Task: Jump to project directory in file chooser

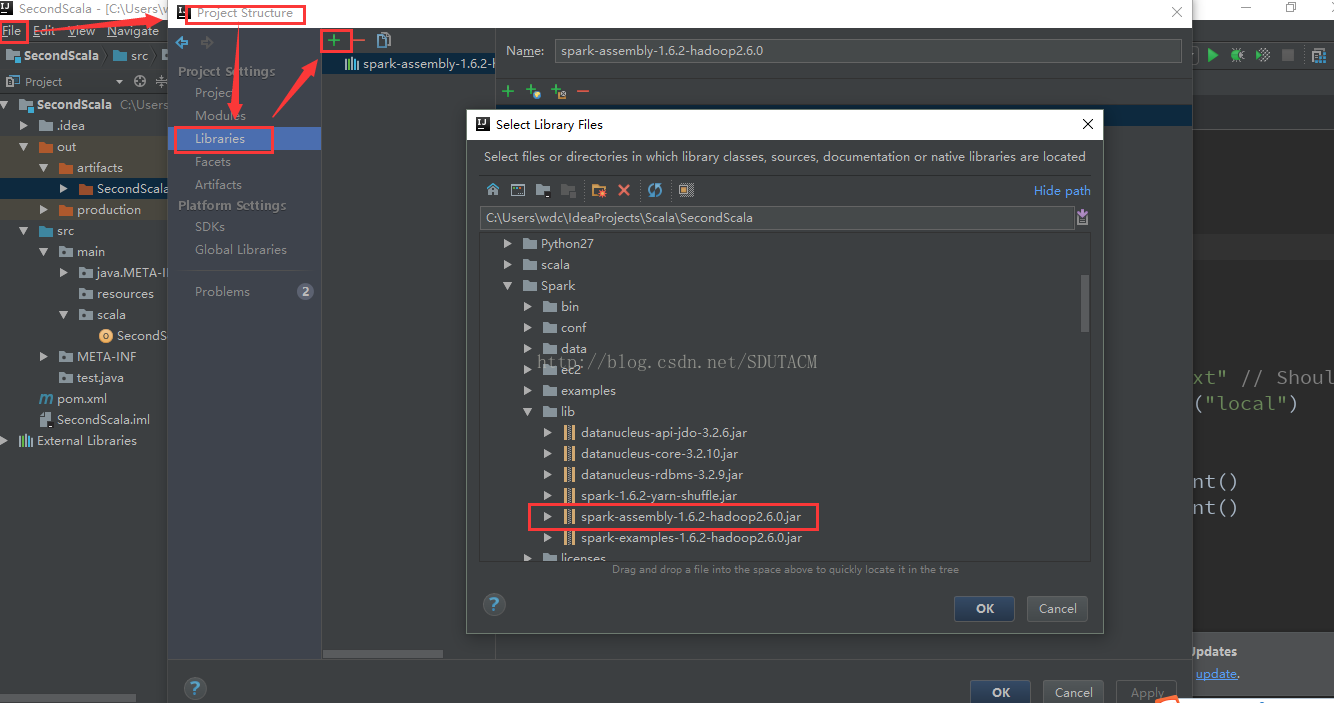Action: point(543,190)
